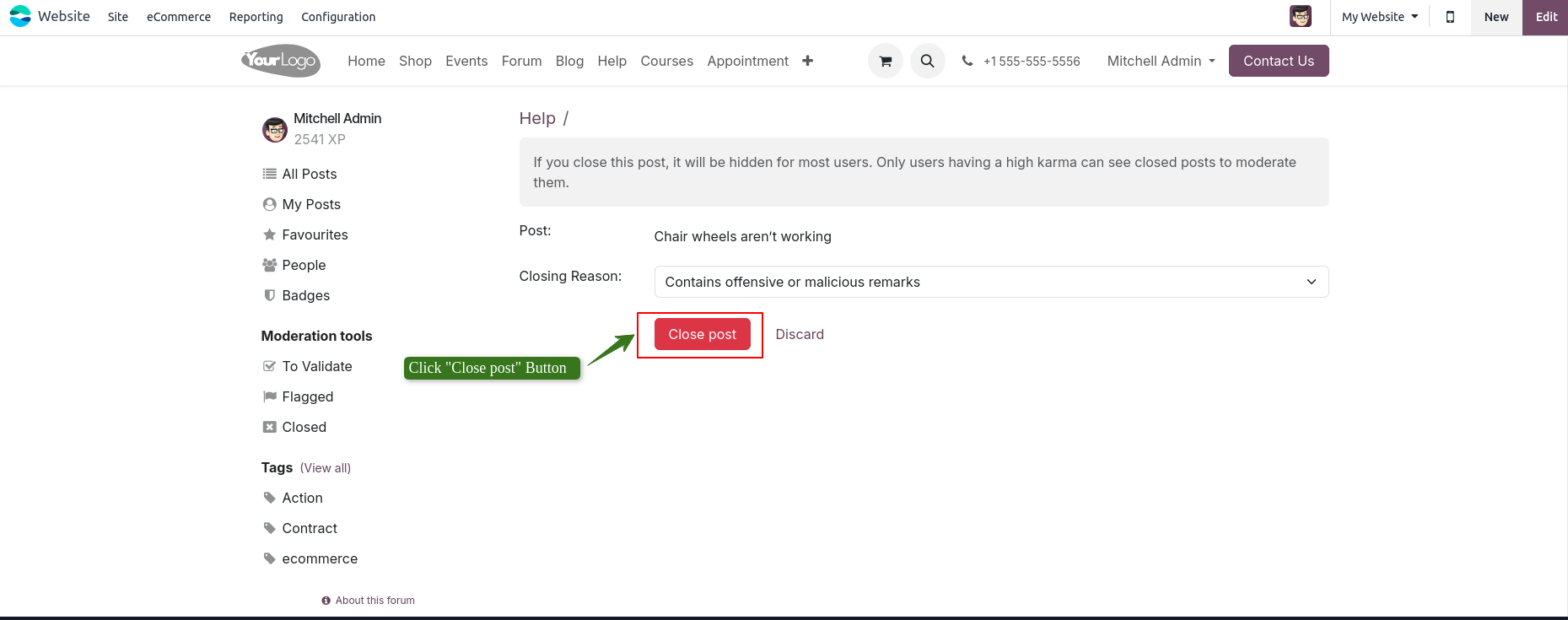1568x620 pixels.
Task: Expand the Mitchell Admin user menu
Action: point(1161,61)
